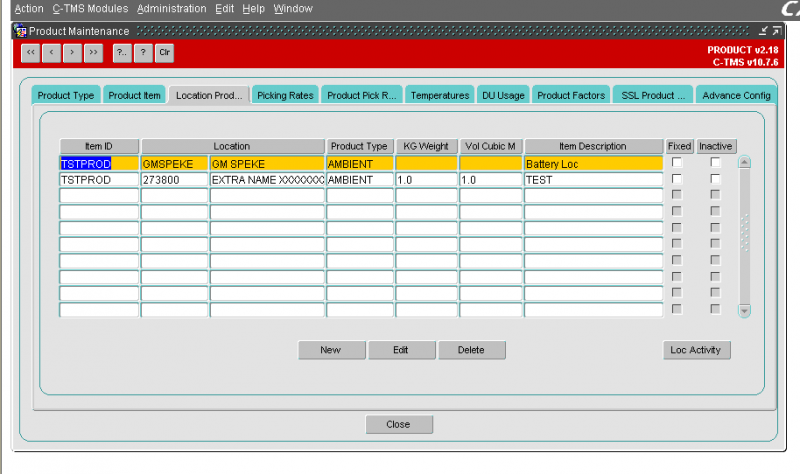
Task: Open enter-query with the ?.. button
Action: [122, 53]
